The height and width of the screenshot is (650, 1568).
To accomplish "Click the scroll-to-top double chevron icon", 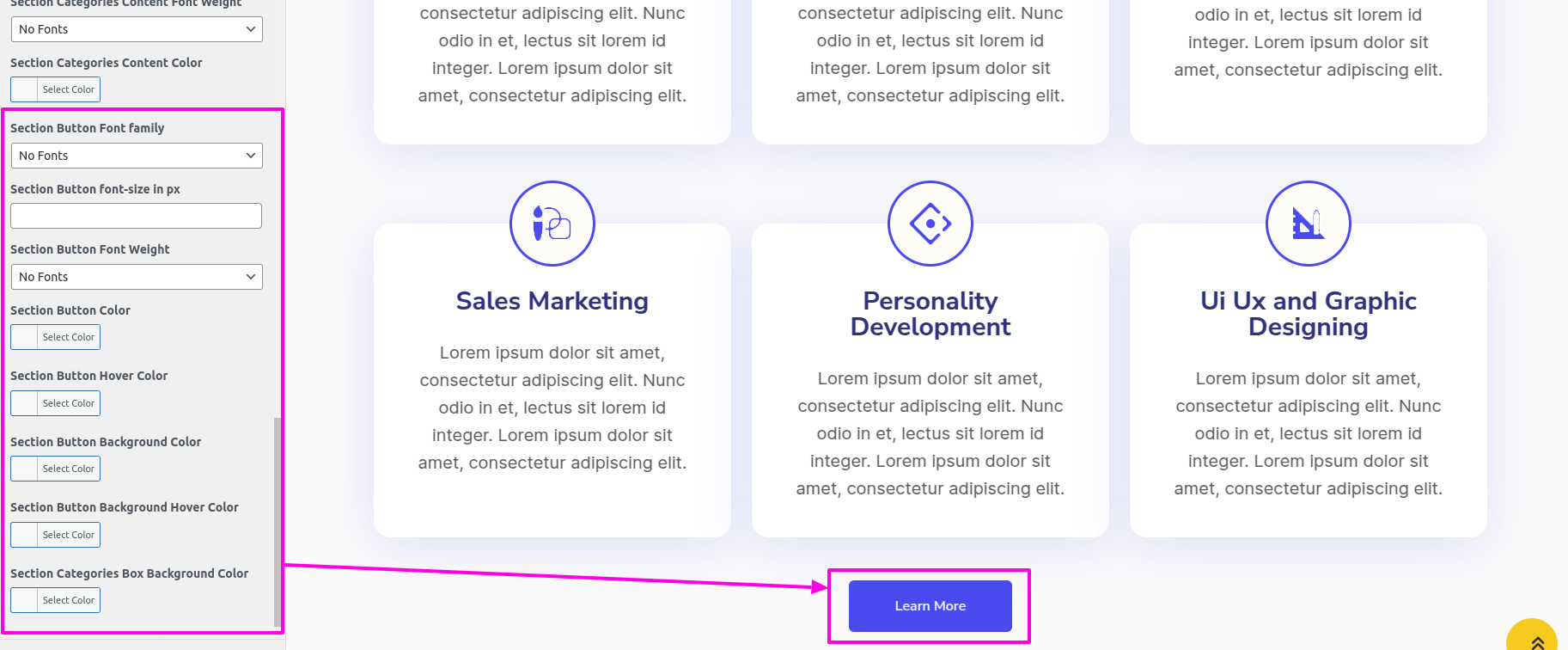I will click(1537, 641).
